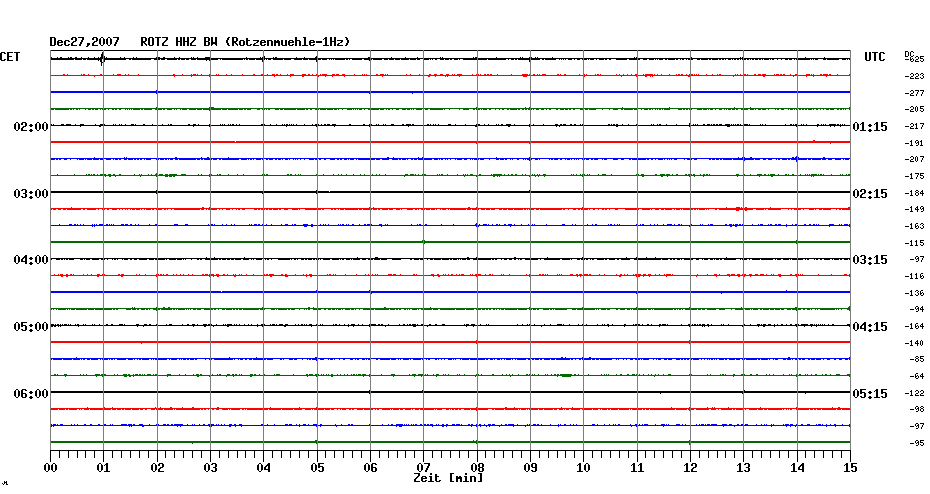Click minute tick label 10 on time axis
The height and width of the screenshot is (494, 930).
coord(584,468)
